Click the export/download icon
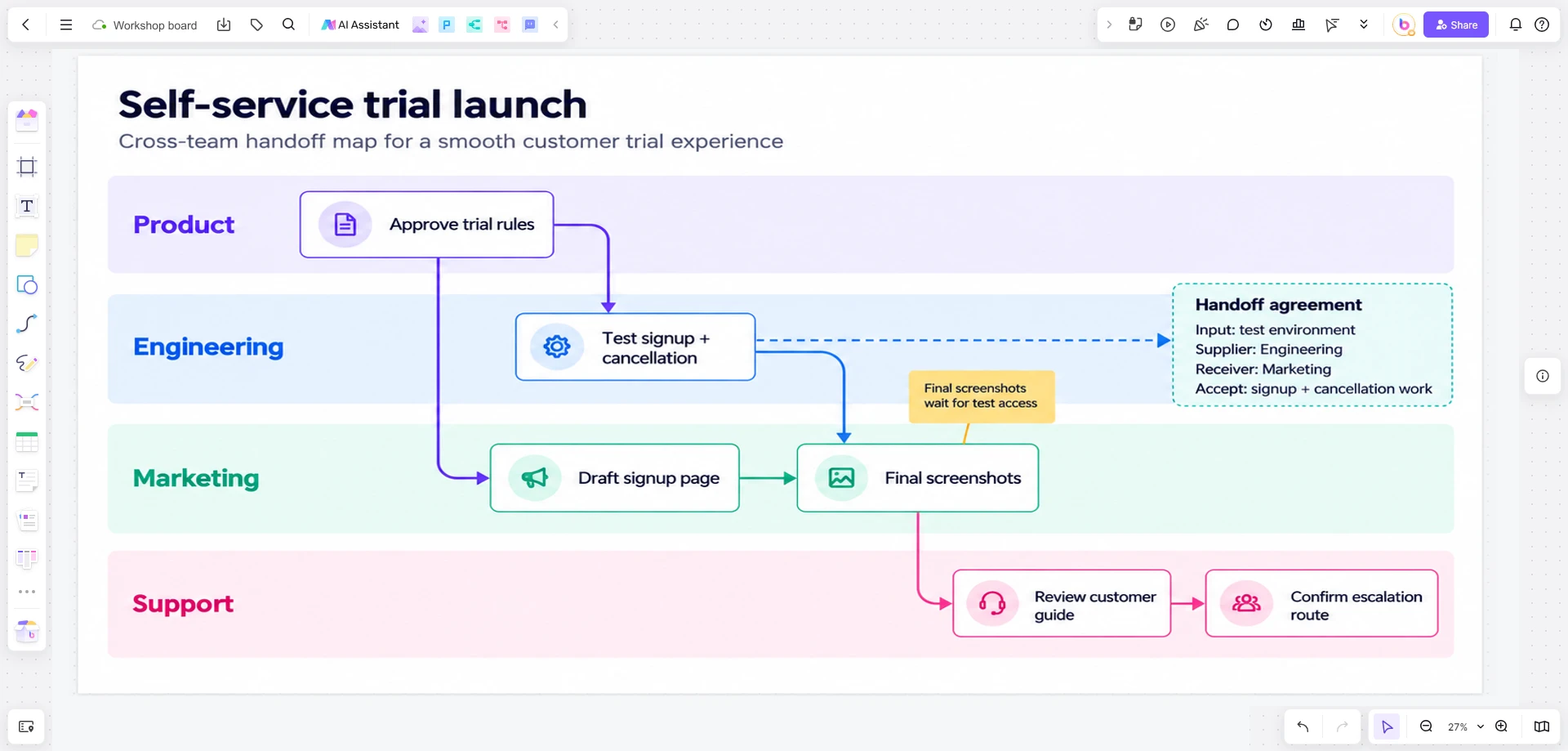 click(224, 25)
